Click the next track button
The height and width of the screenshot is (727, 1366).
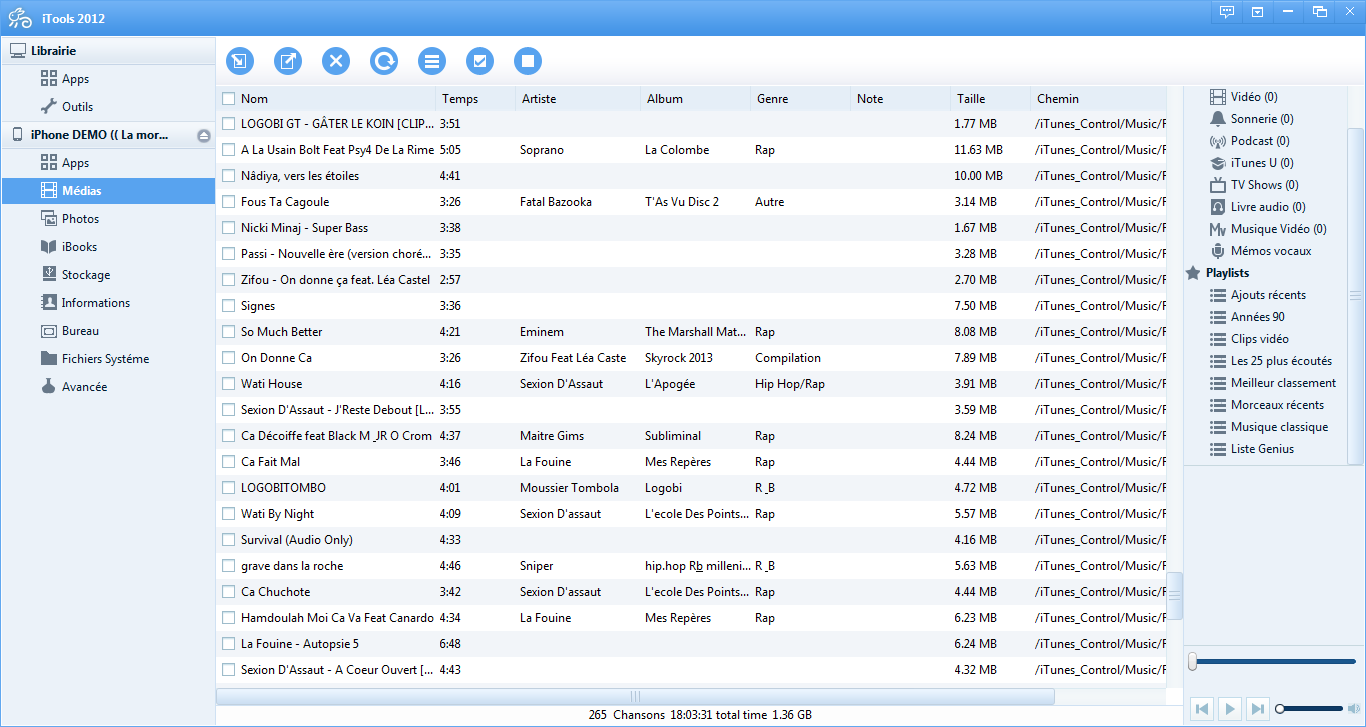coord(1258,709)
